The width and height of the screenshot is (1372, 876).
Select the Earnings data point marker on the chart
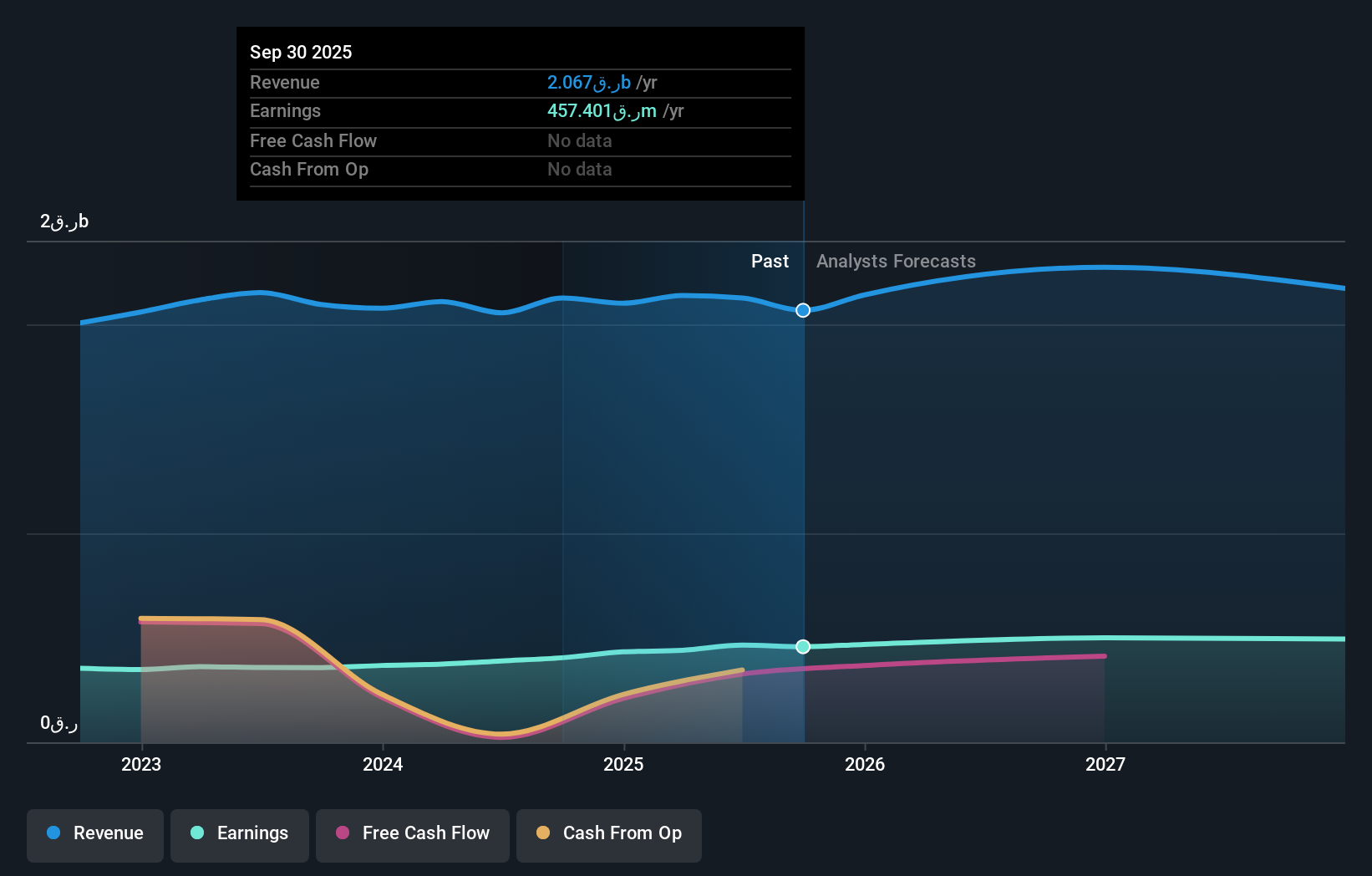point(802,646)
